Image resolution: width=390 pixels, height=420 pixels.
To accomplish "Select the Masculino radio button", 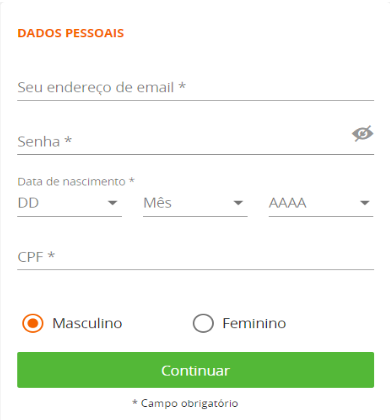I will tap(33, 323).
